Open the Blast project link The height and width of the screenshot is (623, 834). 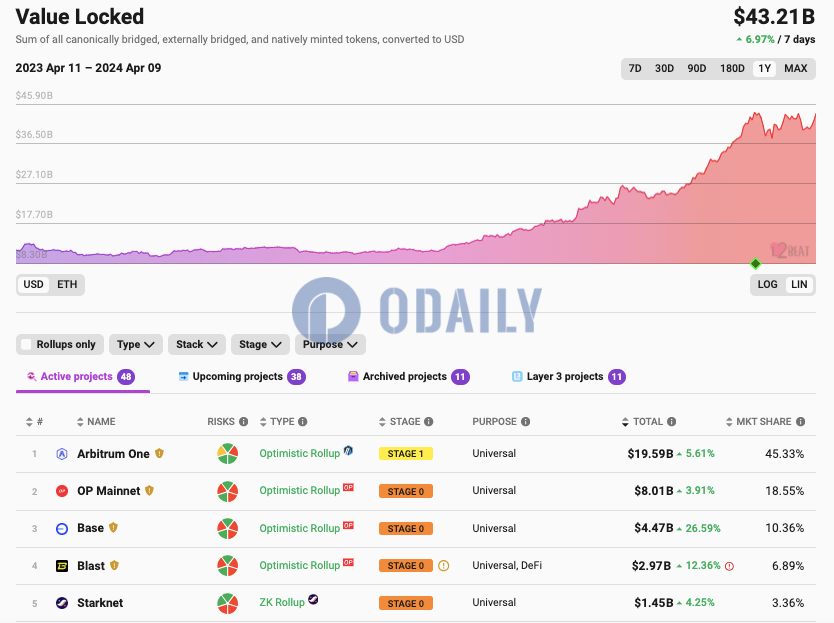(91, 566)
